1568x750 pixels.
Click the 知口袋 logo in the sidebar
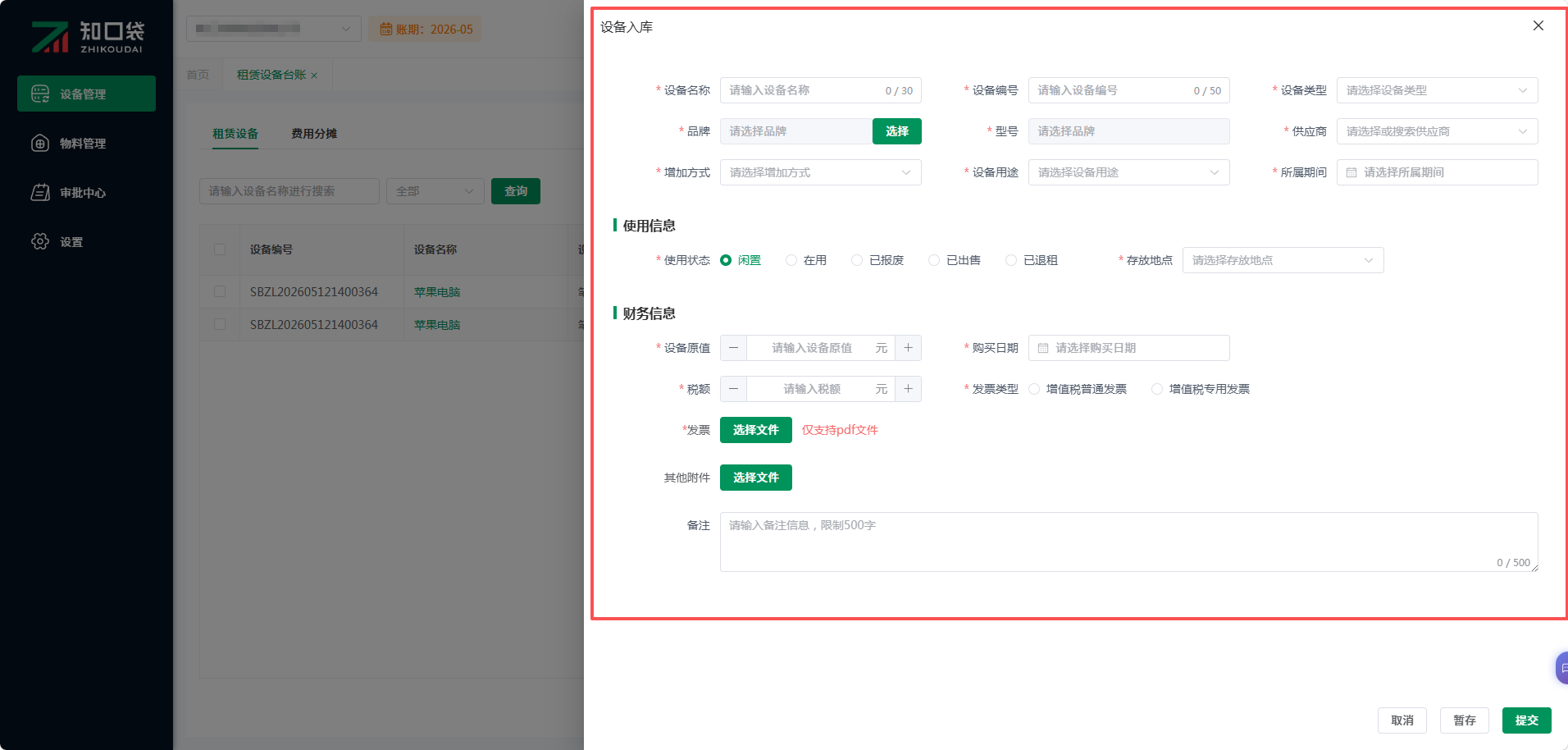[x=87, y=36]
